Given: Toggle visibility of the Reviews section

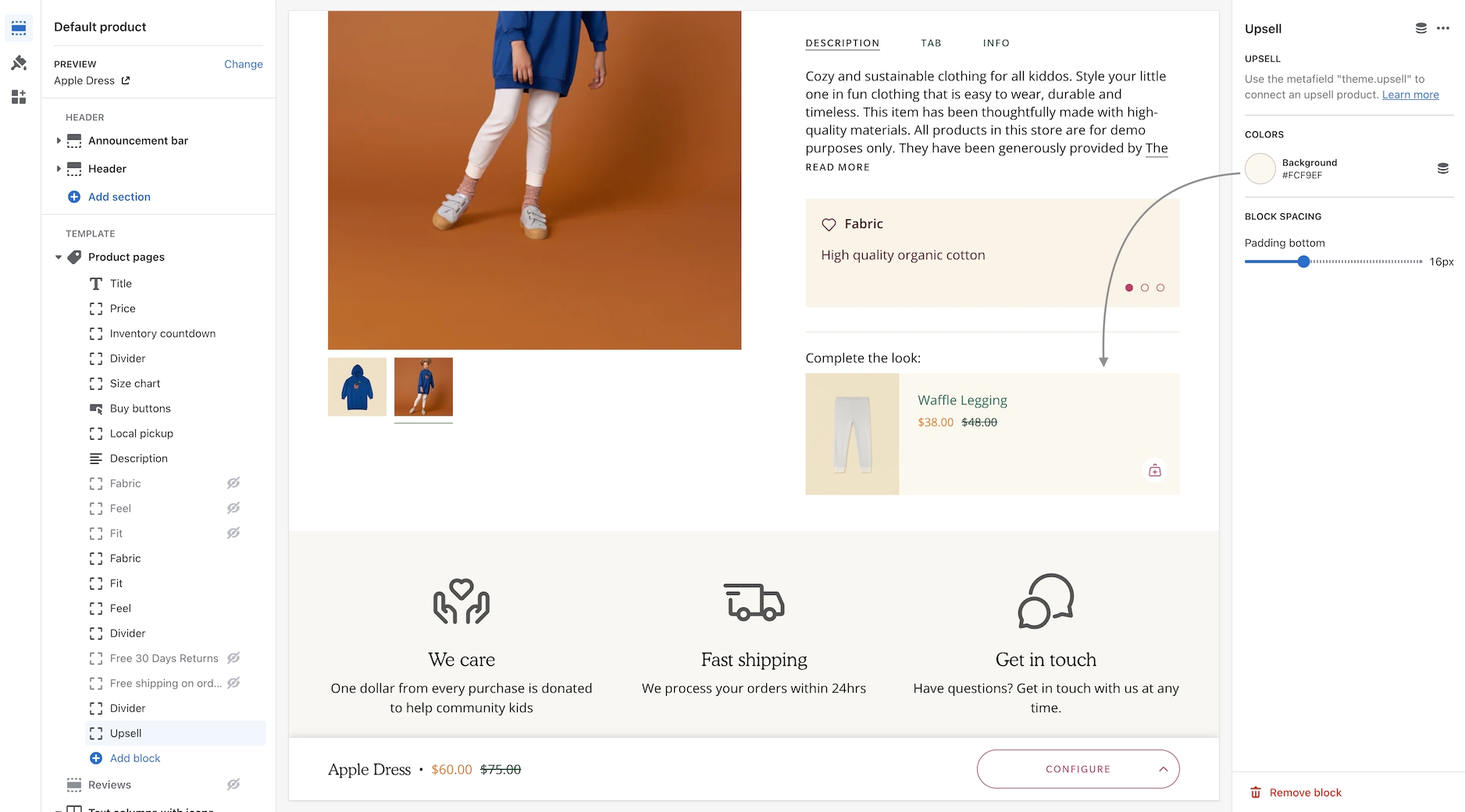Looking at the screenshot, I should click(x=233, y=785).
